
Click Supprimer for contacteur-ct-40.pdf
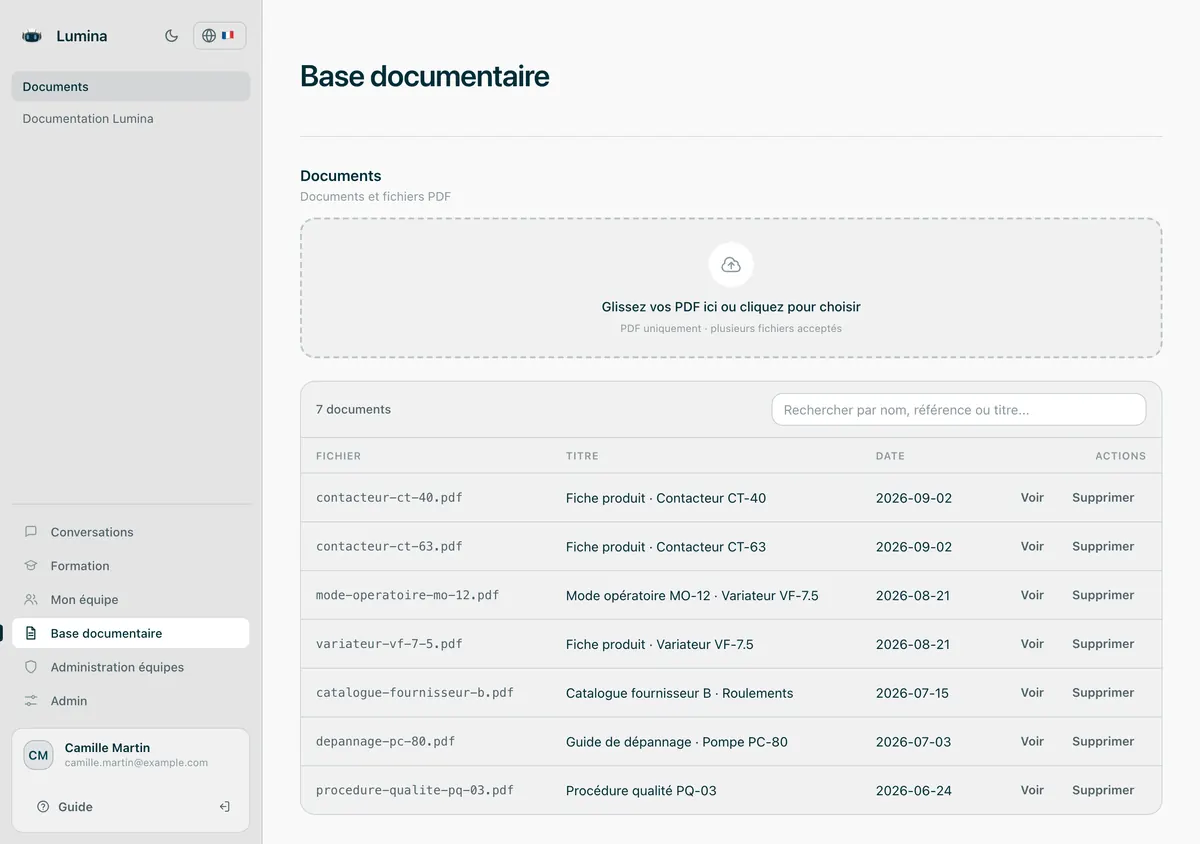coord(1103,498)
